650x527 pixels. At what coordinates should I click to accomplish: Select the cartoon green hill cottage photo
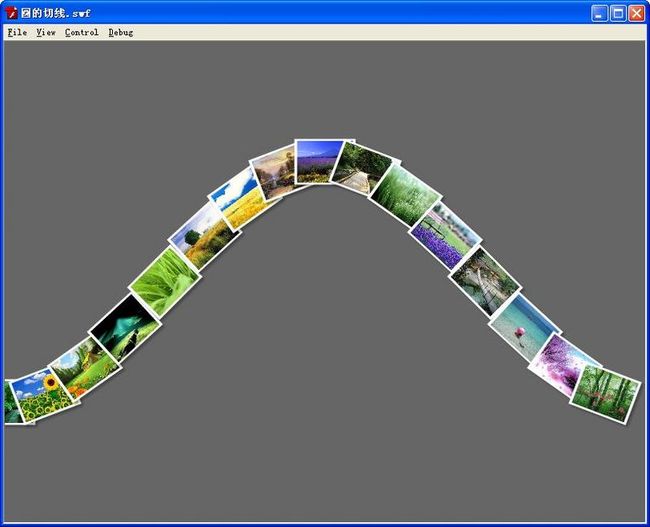85,367
